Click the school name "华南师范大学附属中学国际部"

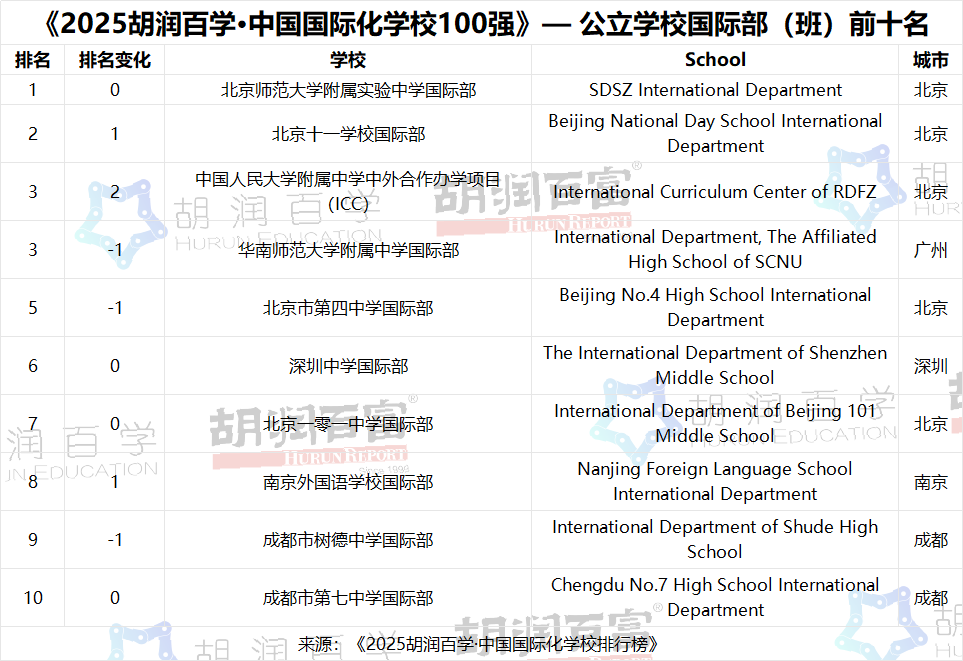(x=348, y=250)
